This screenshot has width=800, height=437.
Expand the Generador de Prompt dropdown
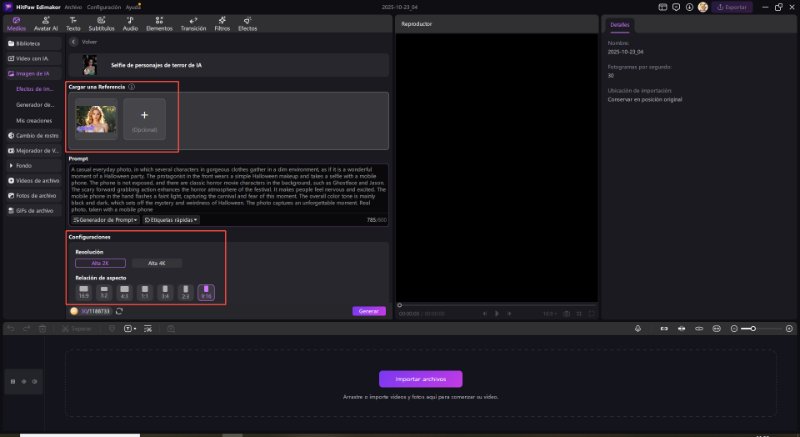point(106,219)
